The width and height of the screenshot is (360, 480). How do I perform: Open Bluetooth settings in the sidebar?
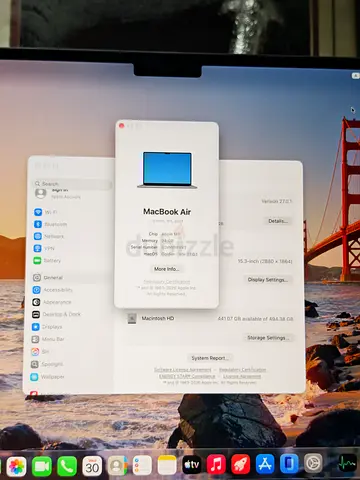(x=50, y=224)
